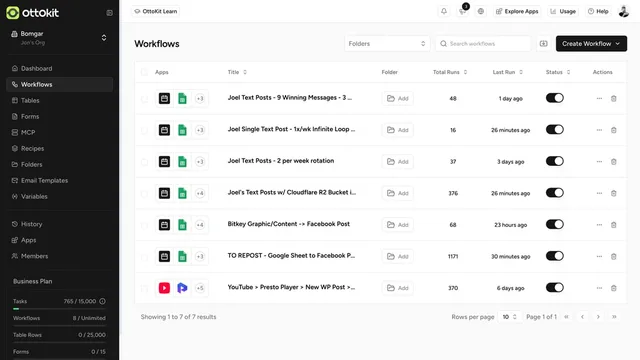Viewport: 640px width, 360px height.
Task: Open Email Templates in the sidebar
Action: (x=60, y=180)
